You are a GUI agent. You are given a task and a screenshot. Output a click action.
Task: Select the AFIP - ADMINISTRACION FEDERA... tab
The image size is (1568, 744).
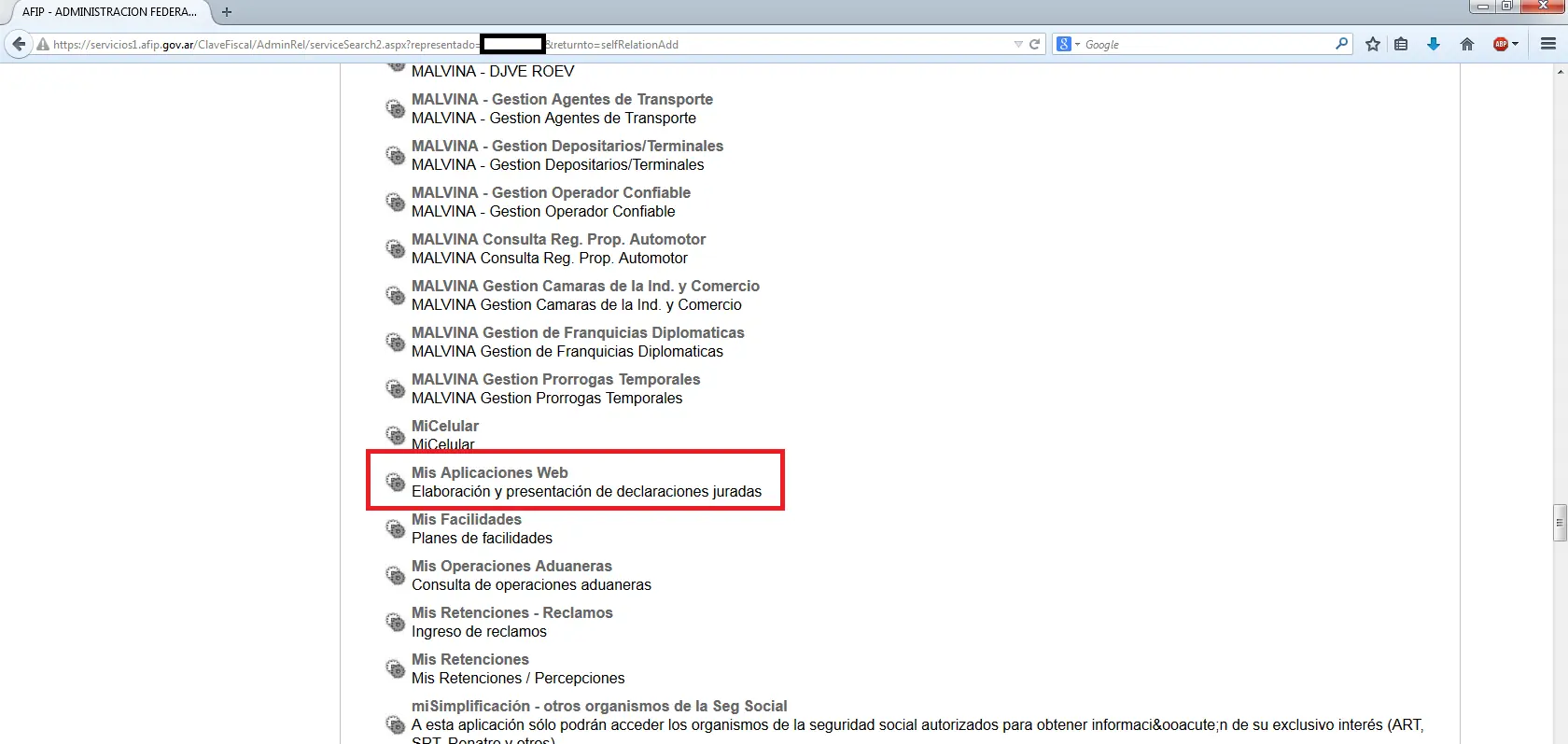tap(107, 12)
